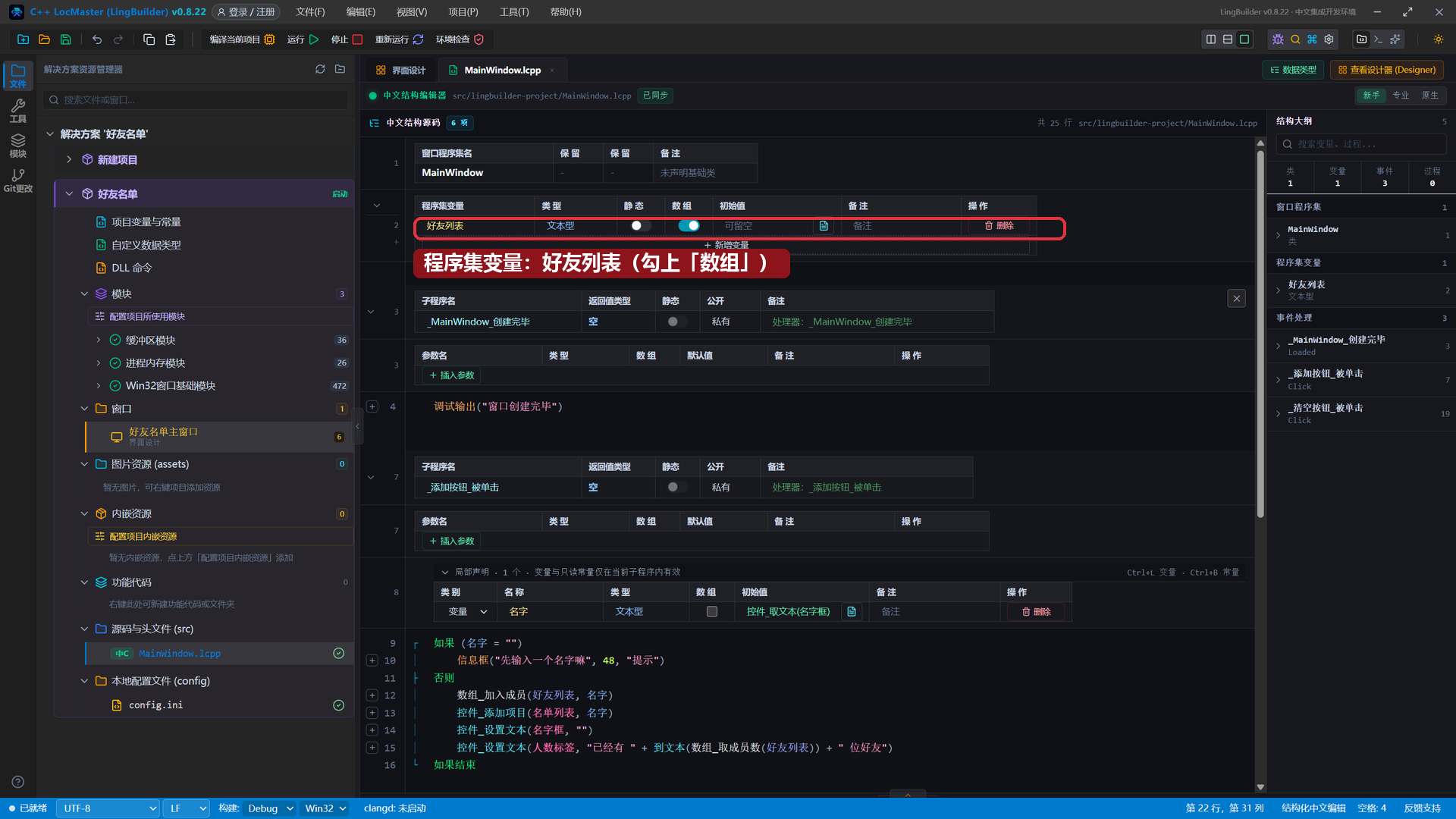Click the copy icon in toolbar
1456x819 pixels.
(149, 39)
